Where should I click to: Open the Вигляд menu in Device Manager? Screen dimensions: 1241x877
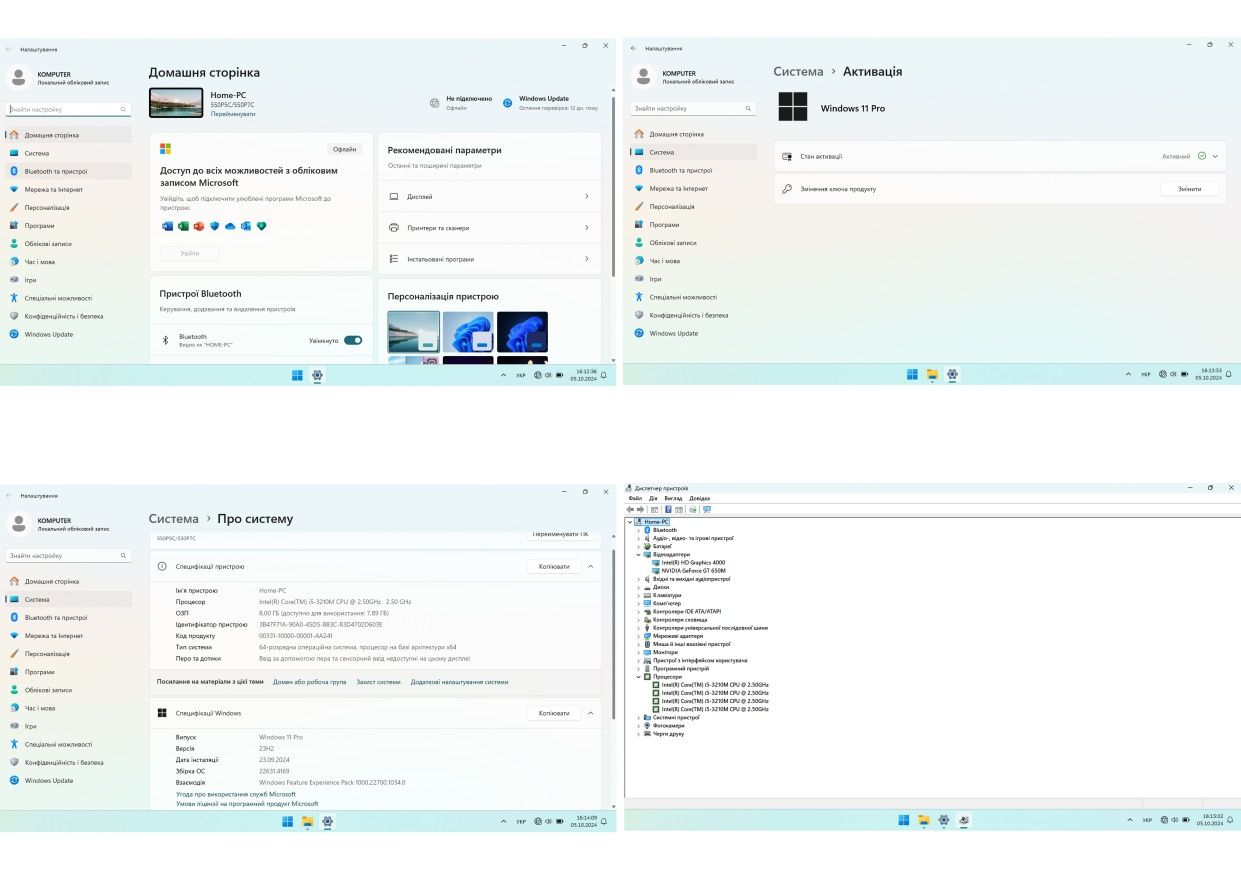(673, 498)
